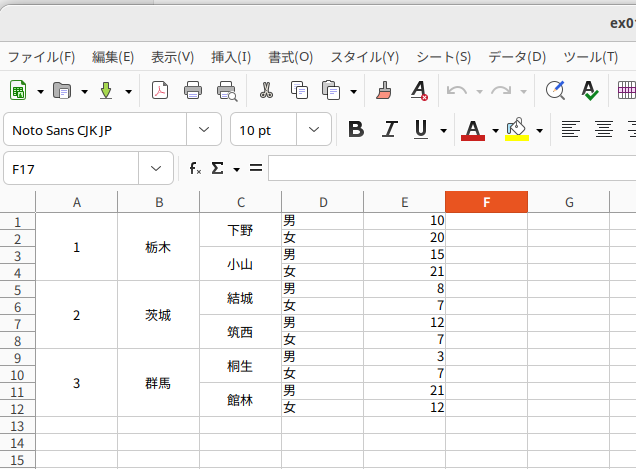Open the 編集(E) menu
Viewport: 636px width, 469px height.
(x=113, y=57)
